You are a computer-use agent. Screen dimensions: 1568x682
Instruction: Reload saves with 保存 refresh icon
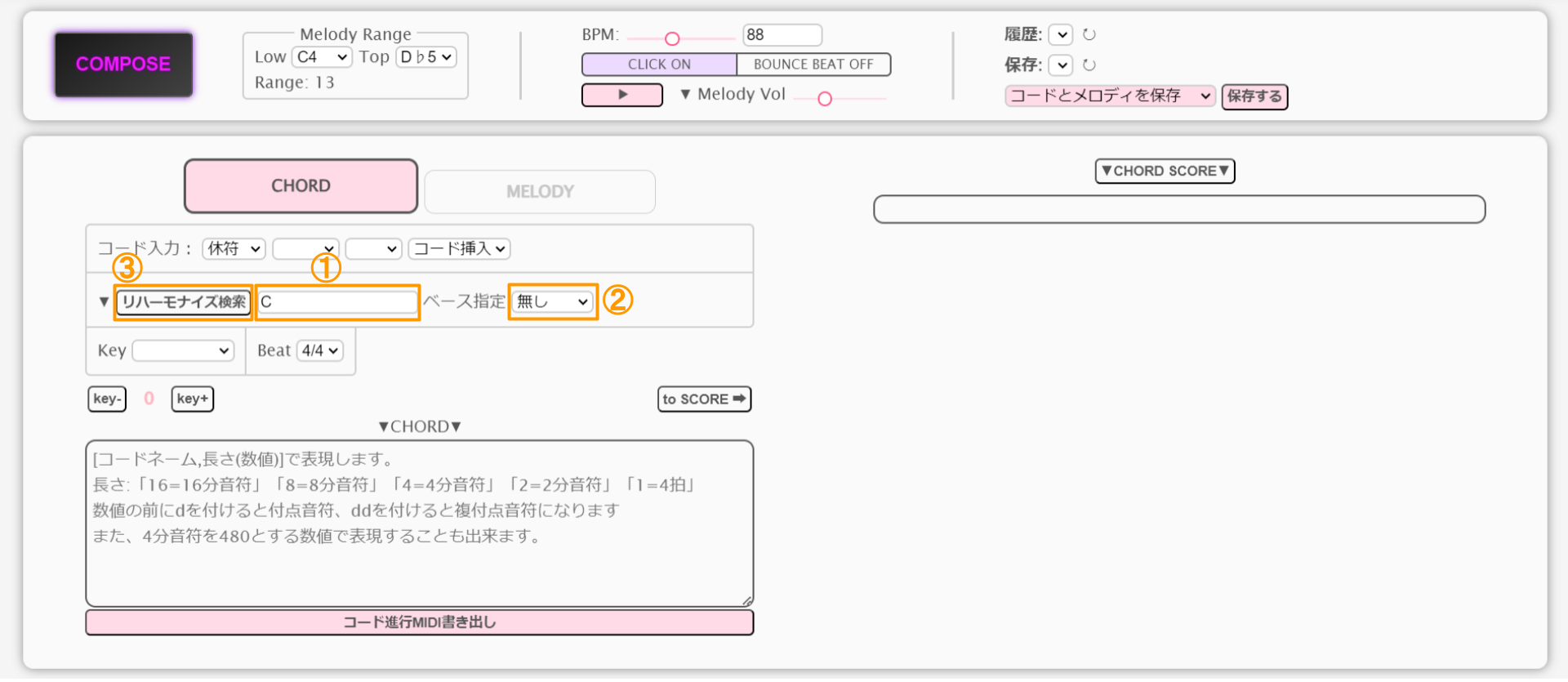[1089, 65]
